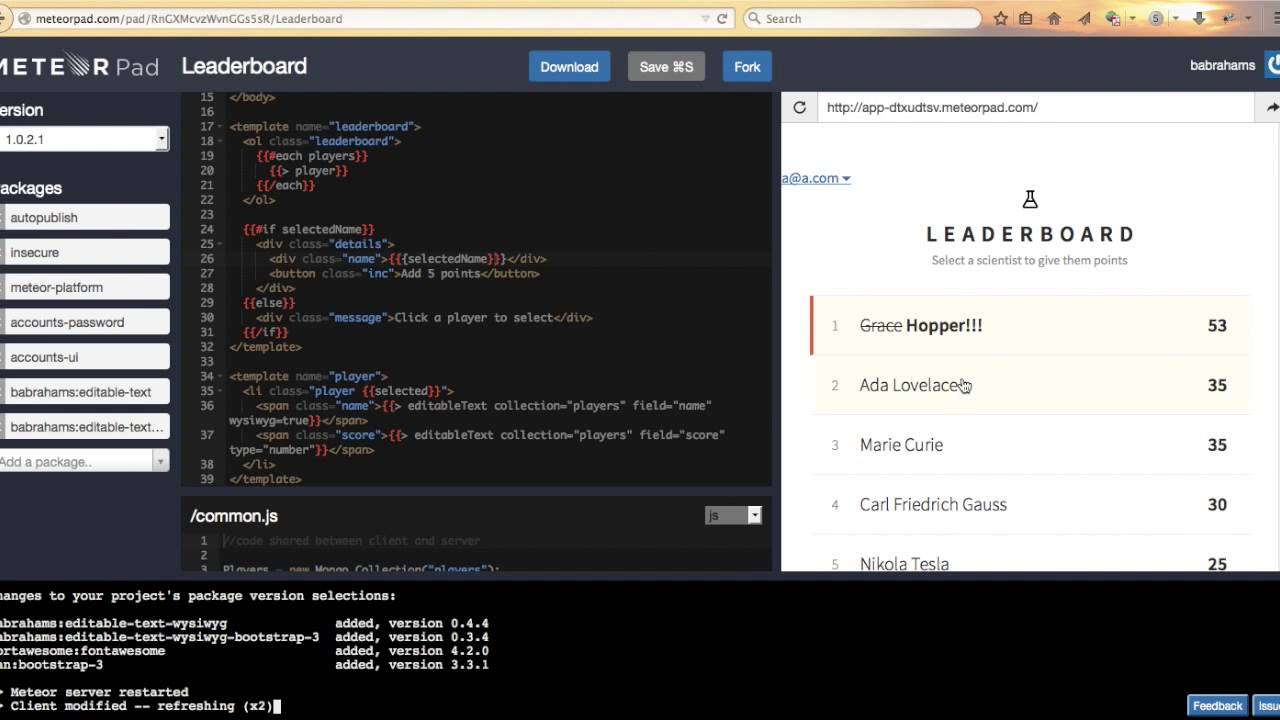Click the wrench developer tools icon
This screenshot has height=720, width=1280.
coord(1229,18)
